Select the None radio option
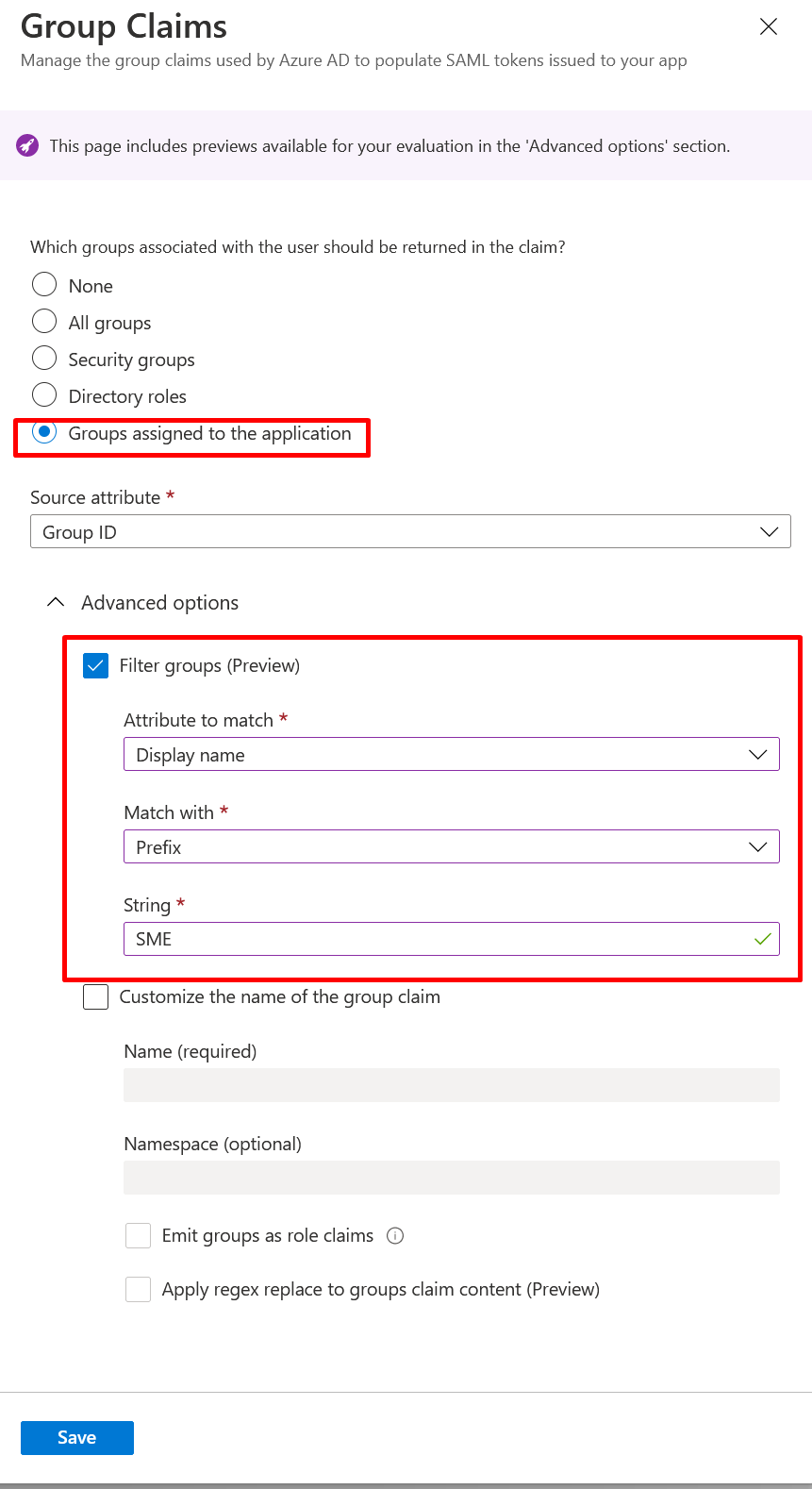The image size is (812, 1489). tap(44, 285)
